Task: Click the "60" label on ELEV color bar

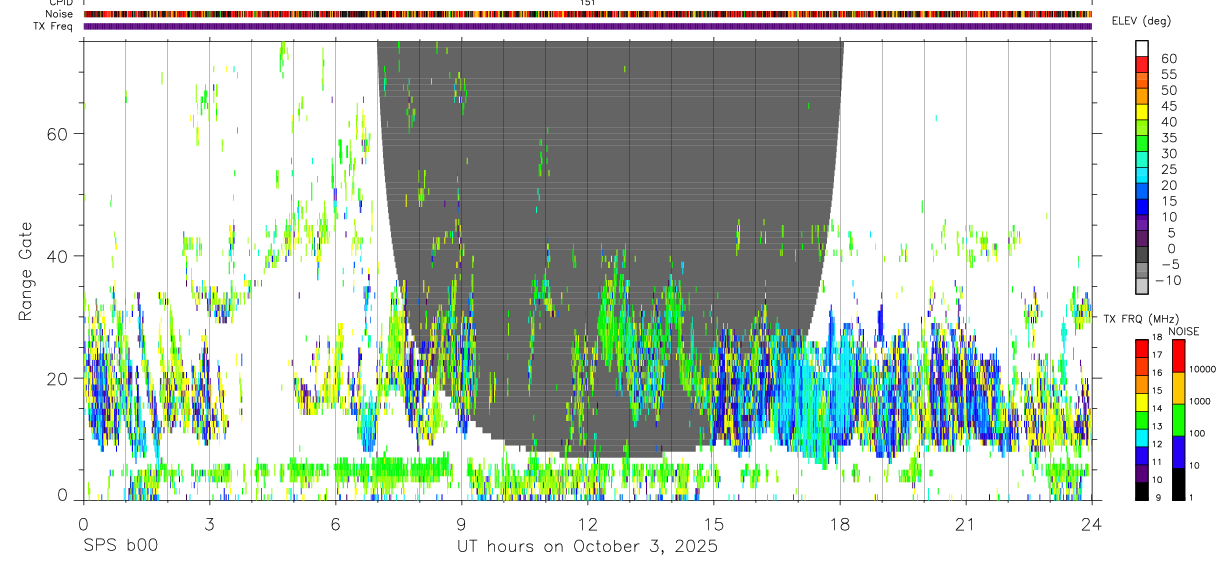Action: pos(1168,59)
